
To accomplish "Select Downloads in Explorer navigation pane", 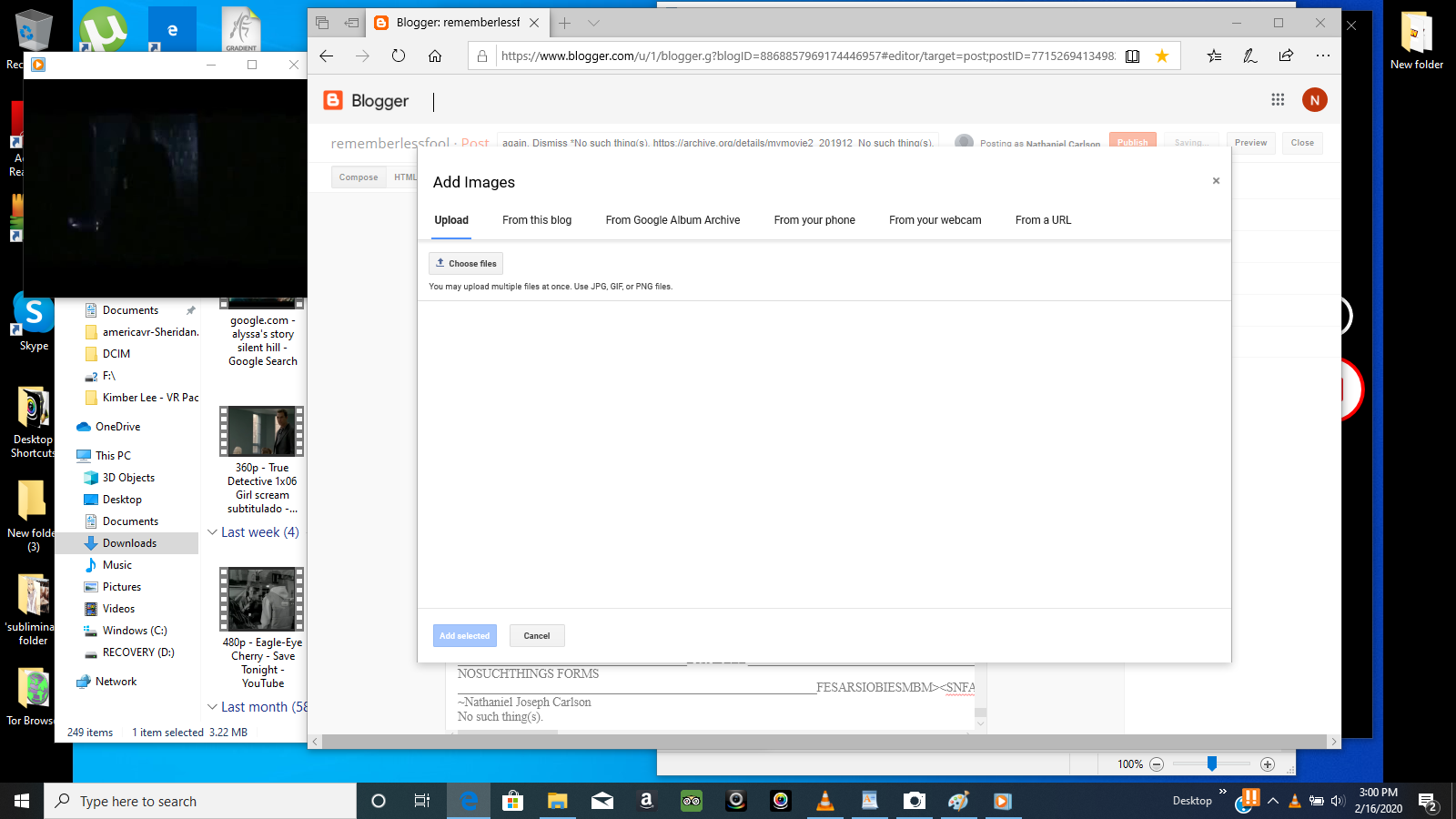I will click(x=127, y=543).
